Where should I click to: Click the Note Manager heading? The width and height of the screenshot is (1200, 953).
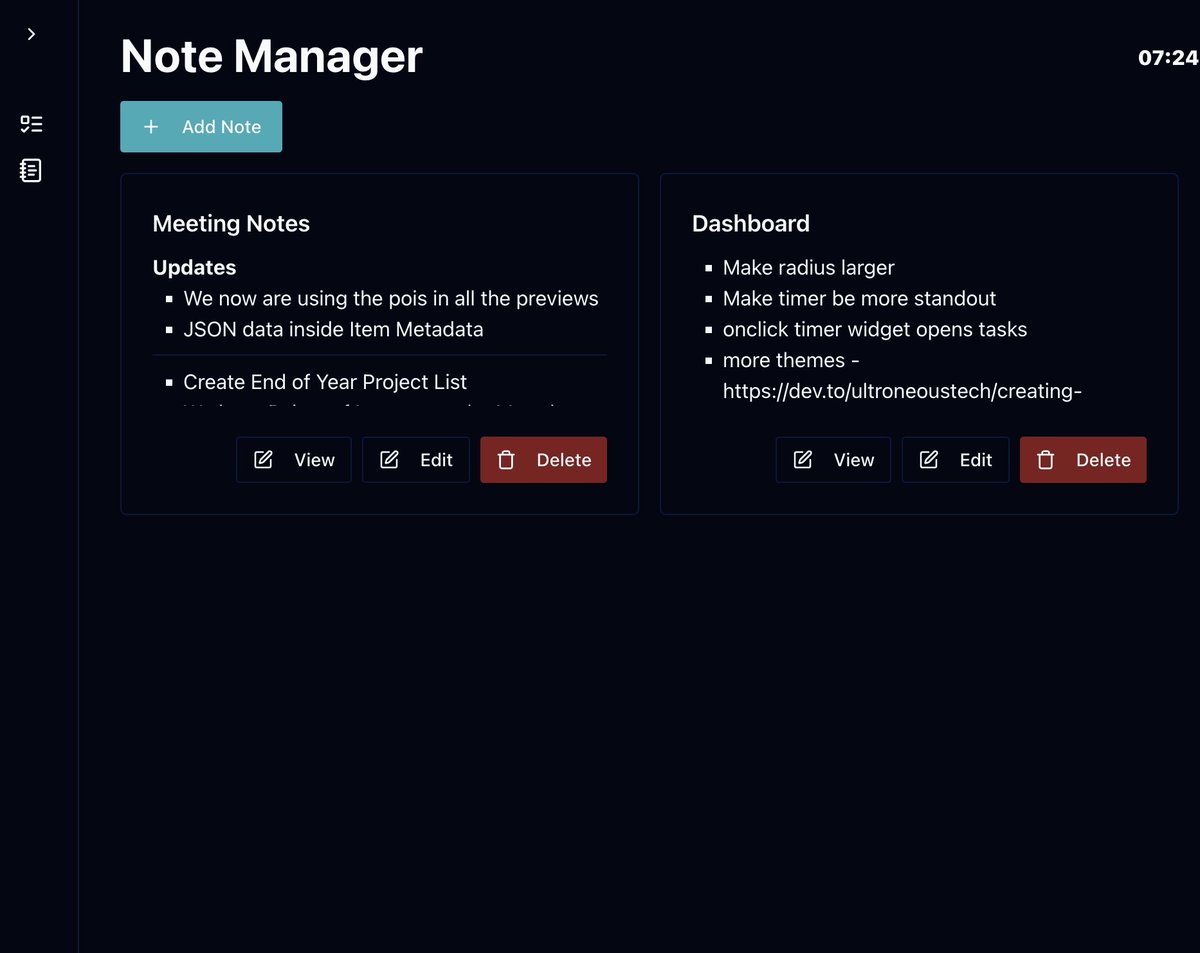click(x=271, y=56)
